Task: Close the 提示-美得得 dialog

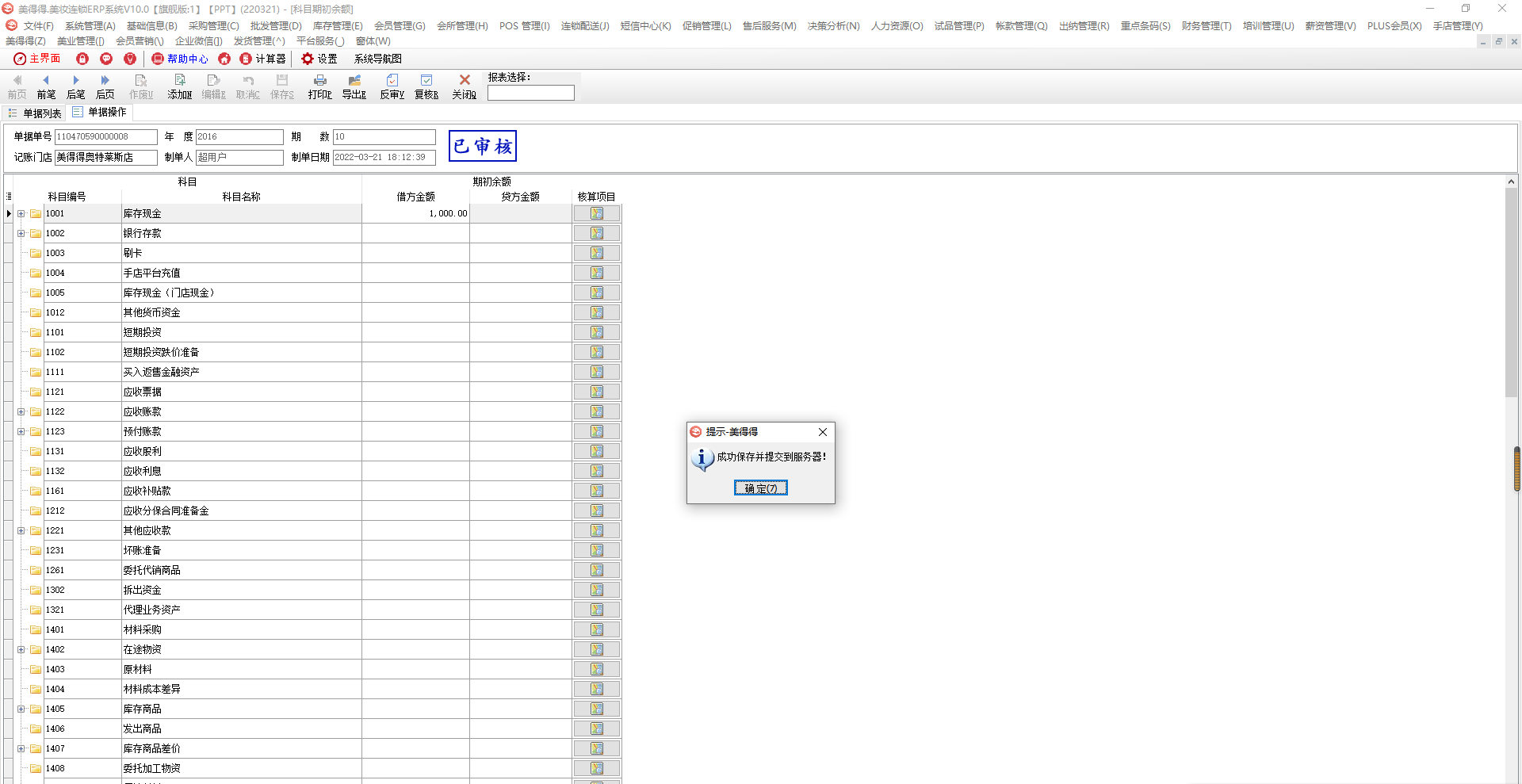Action: click(823, 432)
